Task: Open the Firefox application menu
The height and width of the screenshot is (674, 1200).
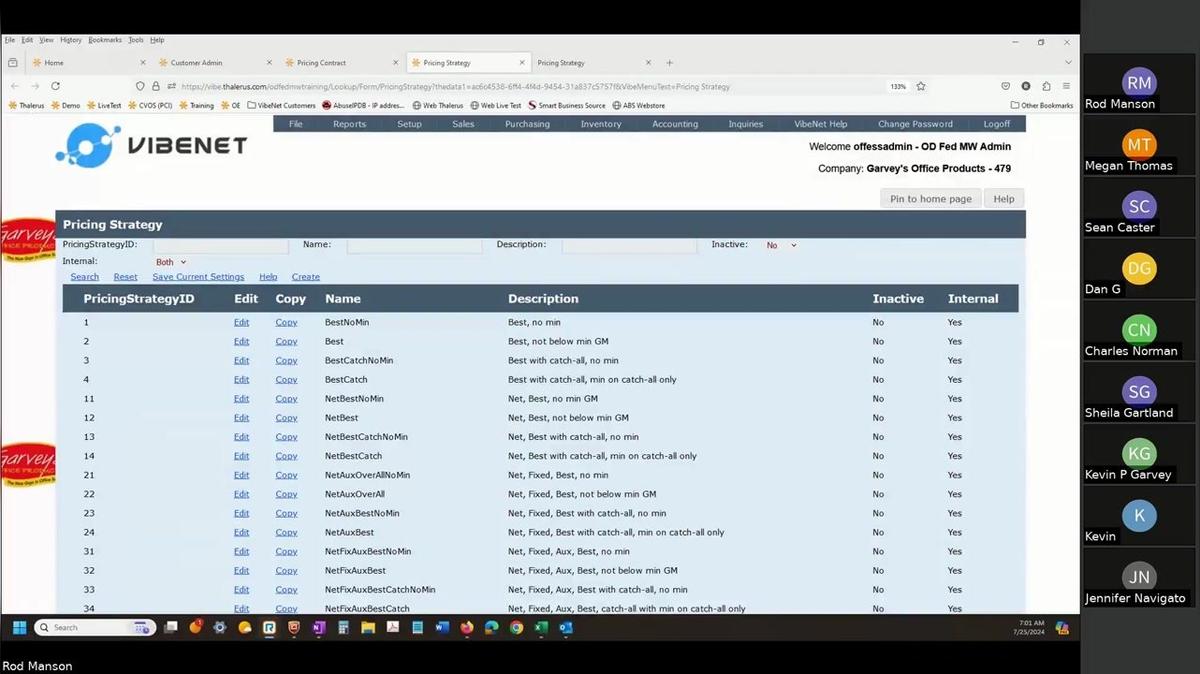Action: [x=1066, y=86]
